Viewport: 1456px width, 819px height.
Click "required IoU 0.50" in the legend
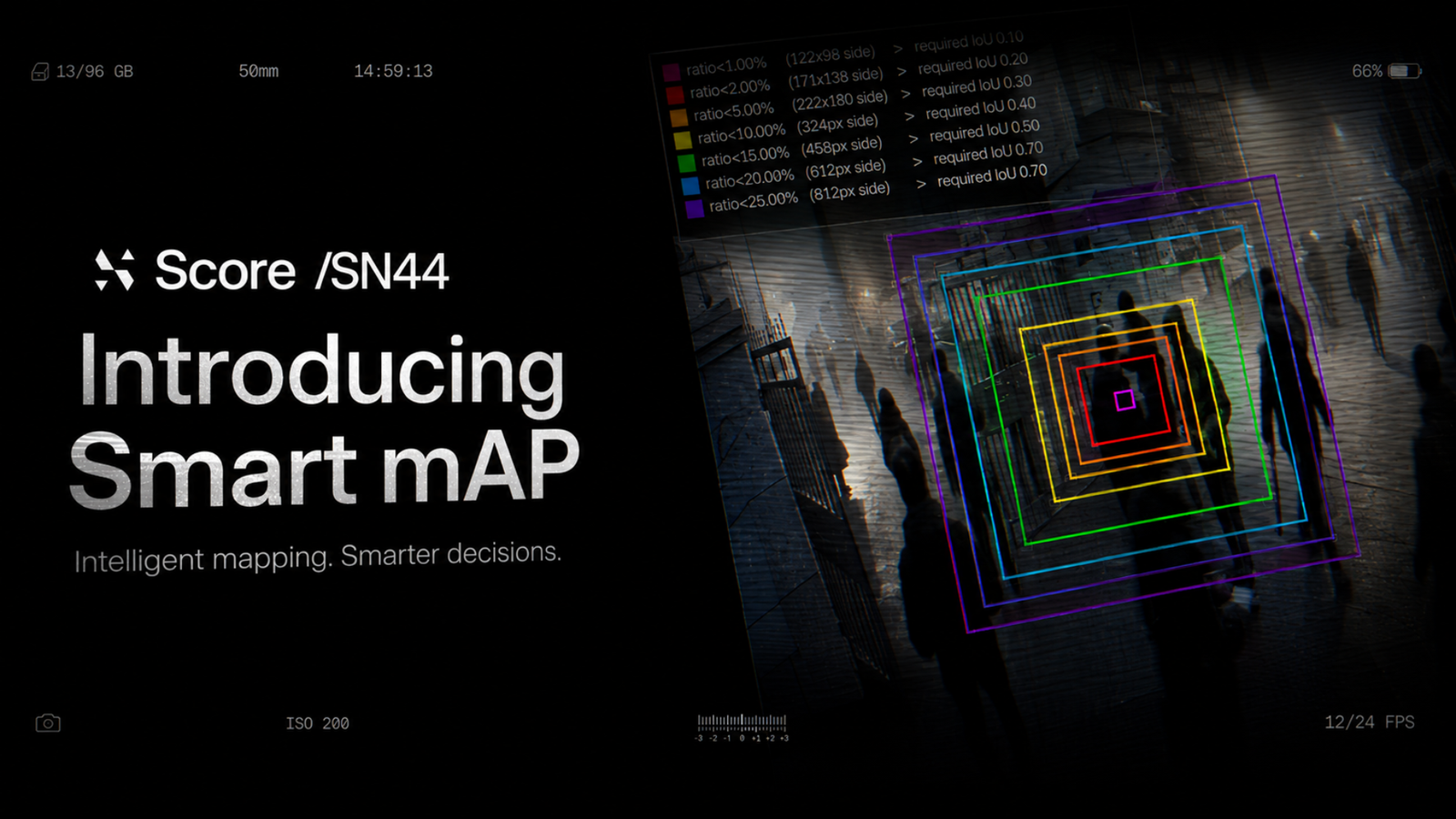[x=985, y=130]
